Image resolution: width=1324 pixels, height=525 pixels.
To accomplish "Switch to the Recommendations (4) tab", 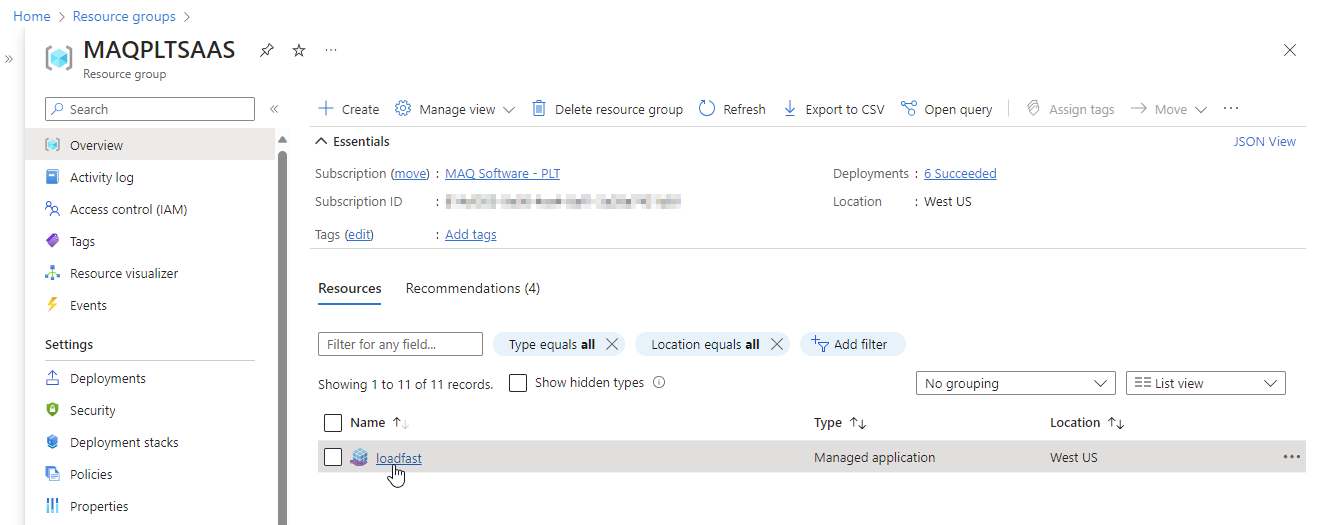I will pos(472,288).
